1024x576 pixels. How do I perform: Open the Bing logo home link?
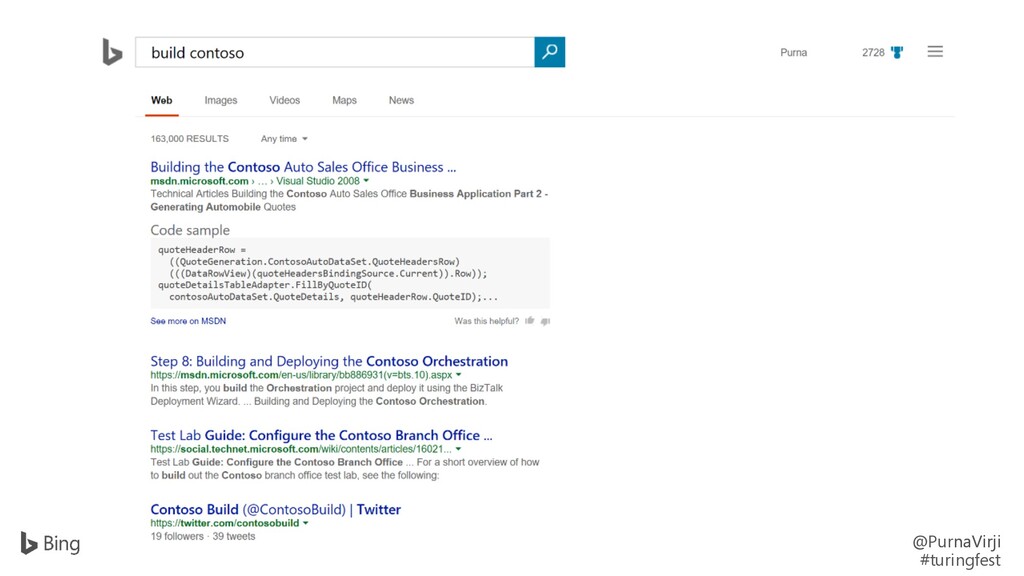[x=112, y=52]
